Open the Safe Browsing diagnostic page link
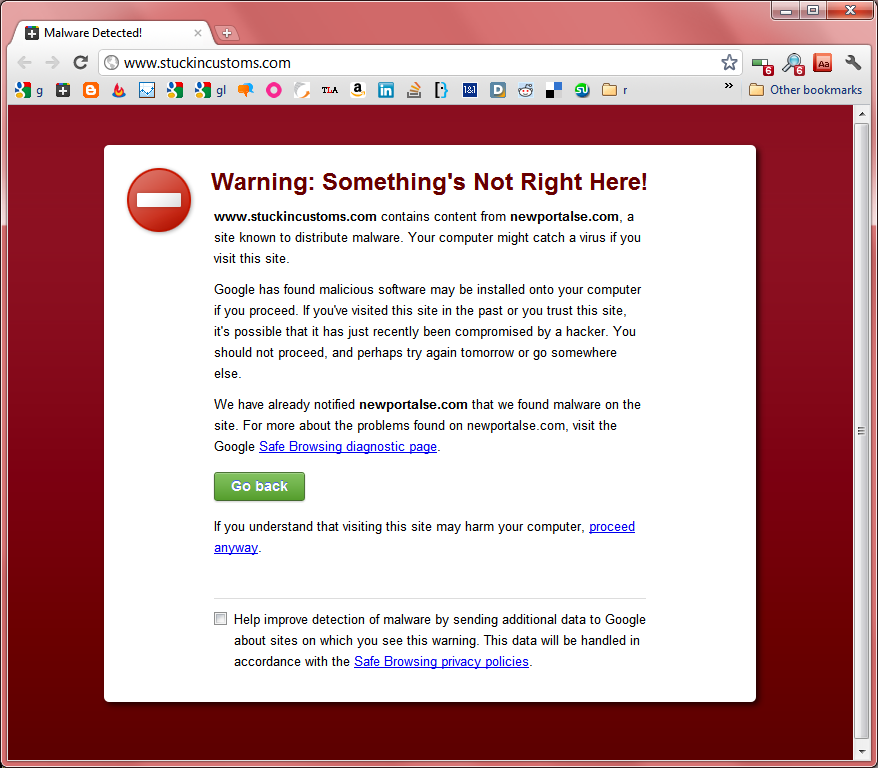This screenshot has width=878, height=768. pyautogui.click(x=348, y=447)
